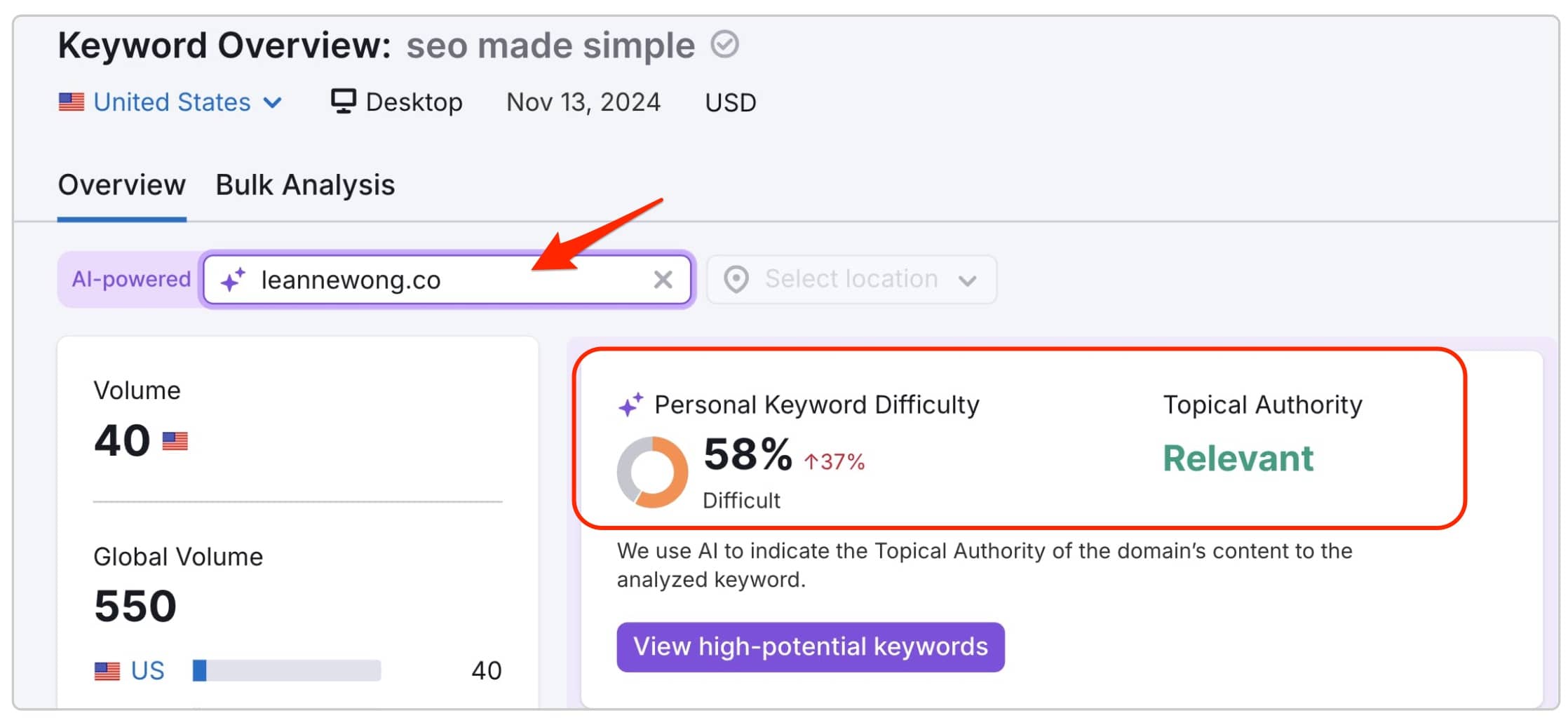Click the Relevant Topical Authority label
The height and width of the screenshot is (725, 1568).
[1238, 459]
